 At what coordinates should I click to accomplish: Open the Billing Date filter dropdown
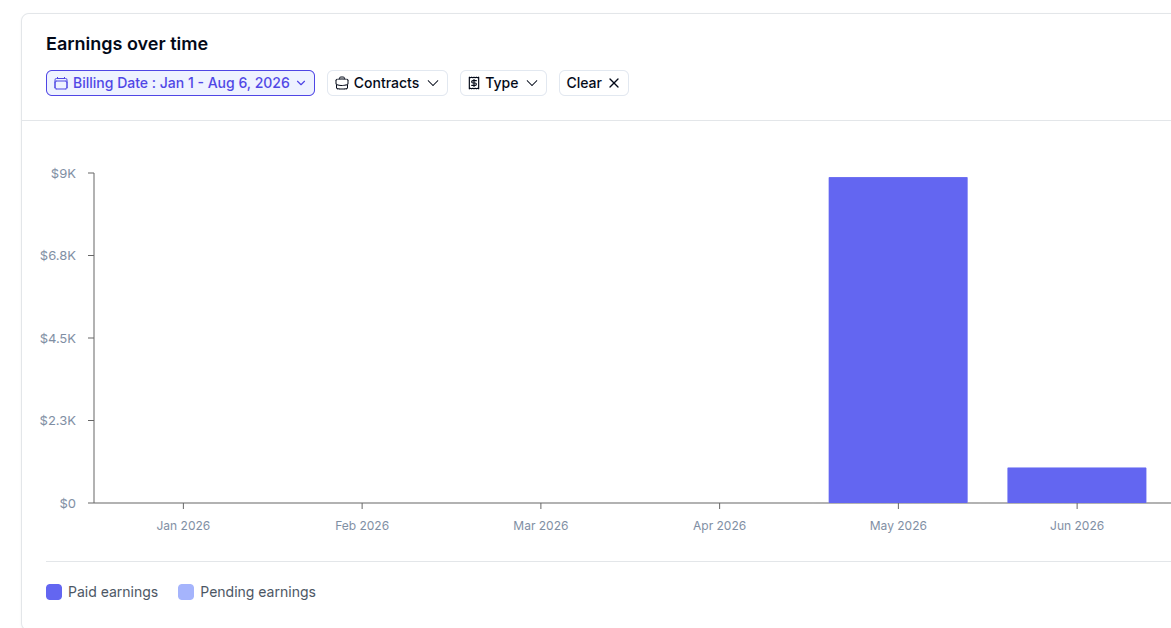click(180, 83)
